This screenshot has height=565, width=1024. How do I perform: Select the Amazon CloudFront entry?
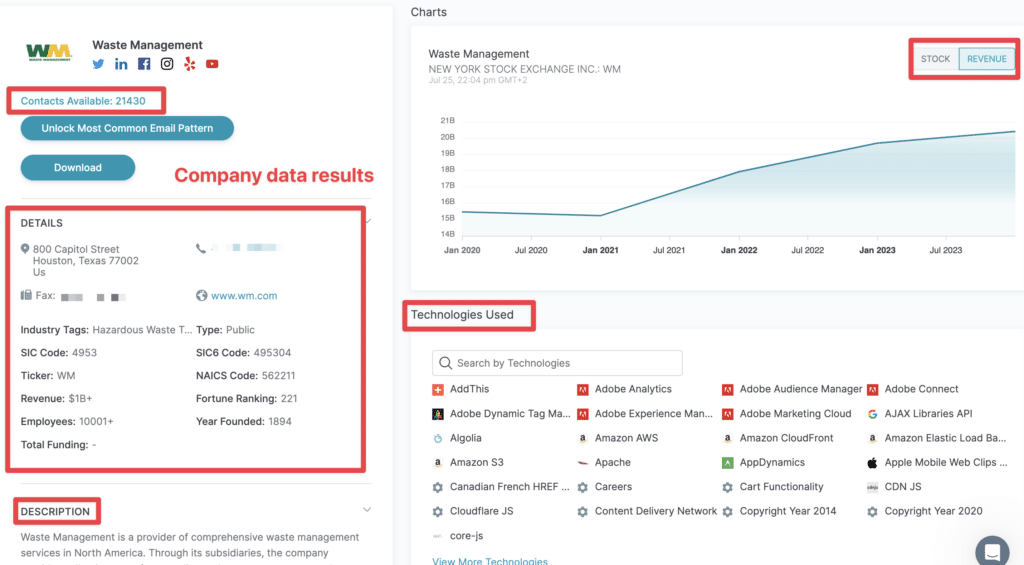click(x=786, y=438)
